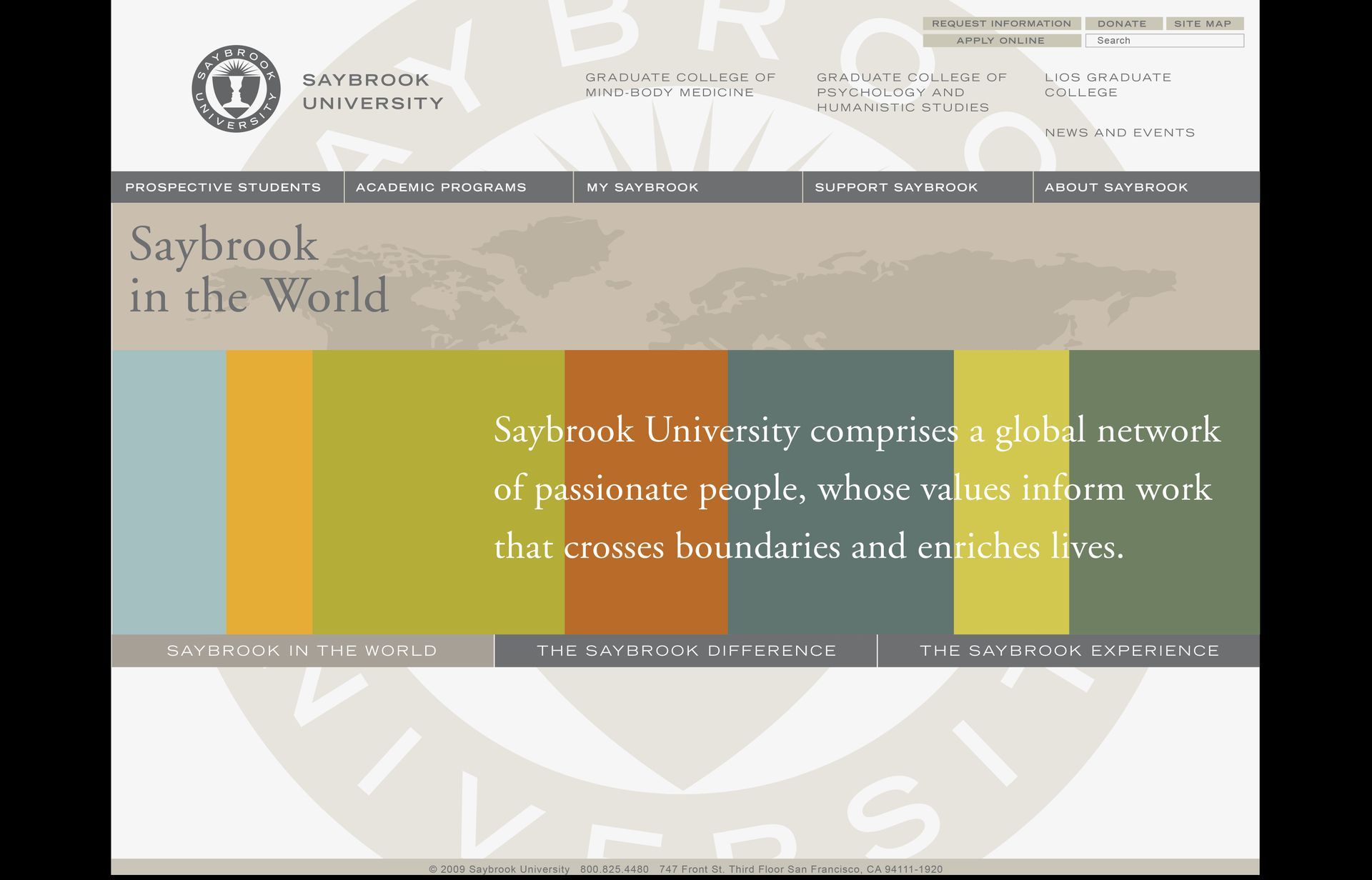Click the burnt orange color stripe

(645, 600)
